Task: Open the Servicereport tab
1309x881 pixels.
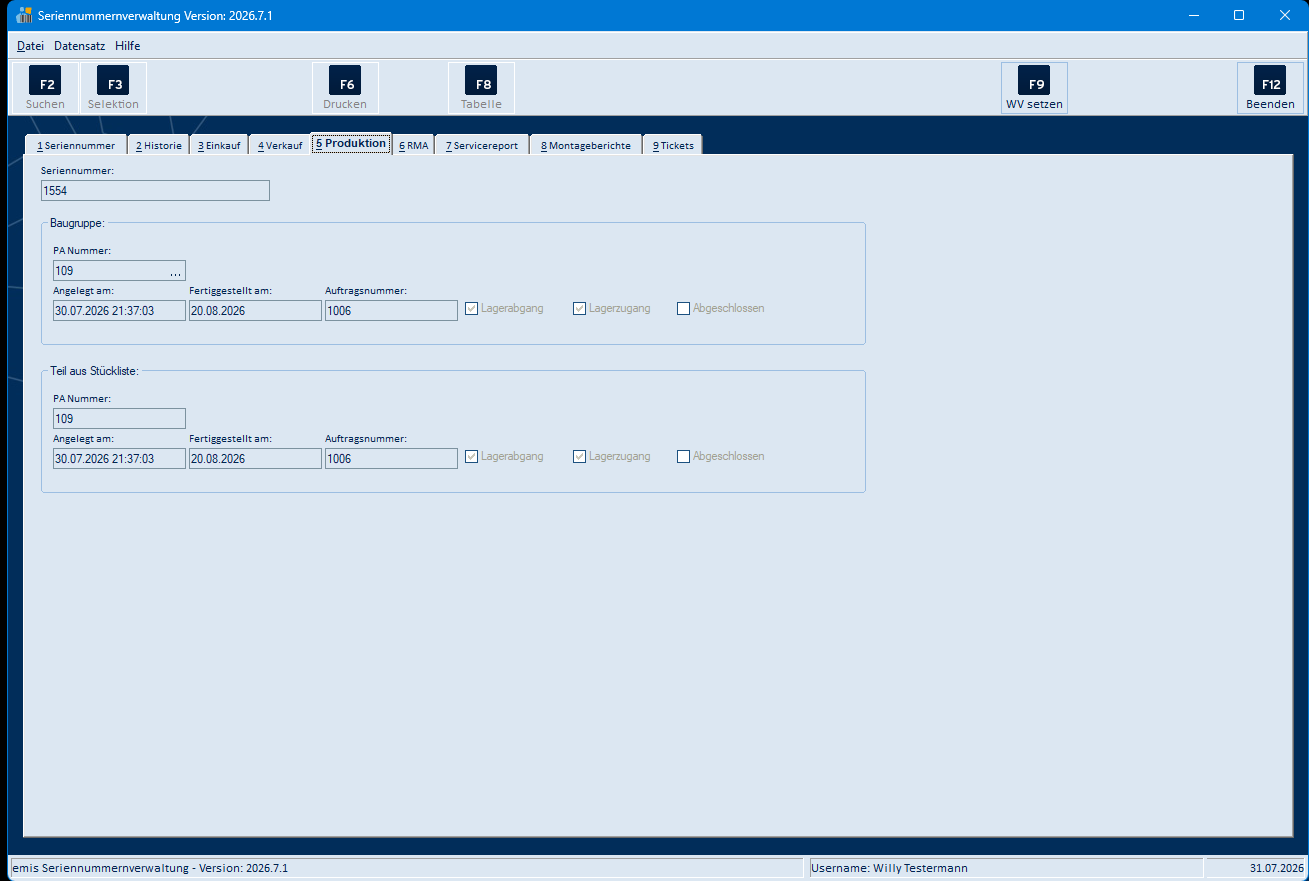Action: tap(482, 145)
